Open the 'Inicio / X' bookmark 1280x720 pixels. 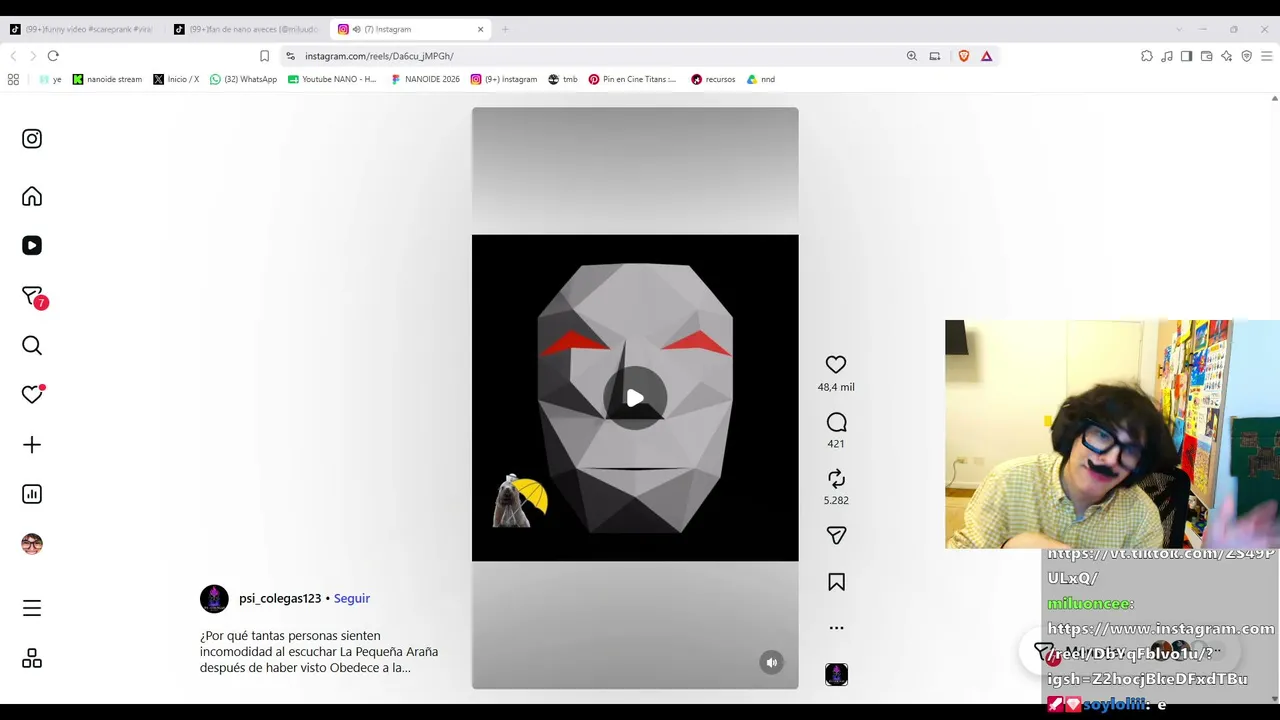click(176, 79)
